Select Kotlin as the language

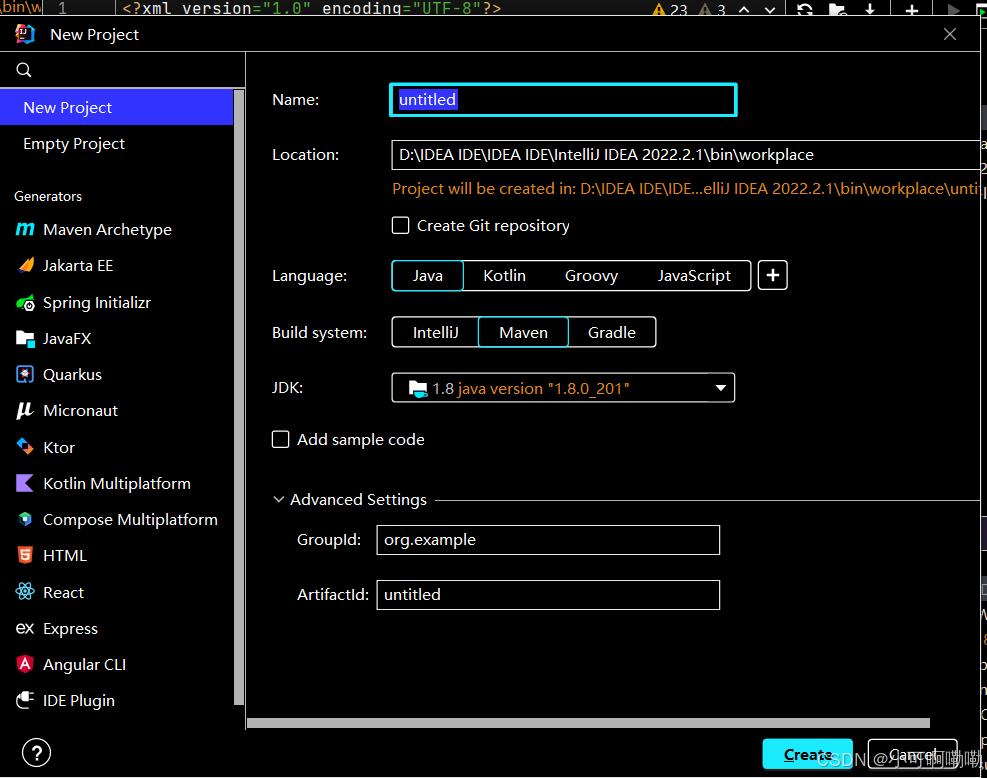point(504,276)
